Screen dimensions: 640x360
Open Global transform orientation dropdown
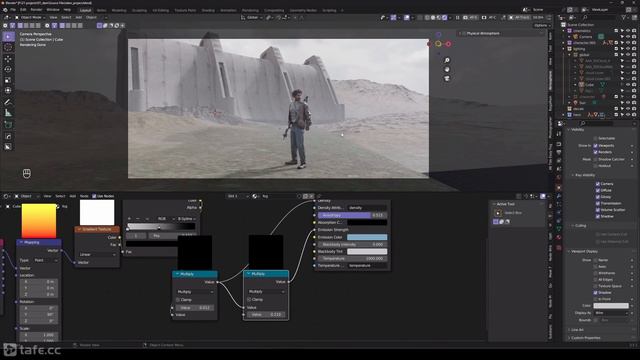[x=252, y=18]
